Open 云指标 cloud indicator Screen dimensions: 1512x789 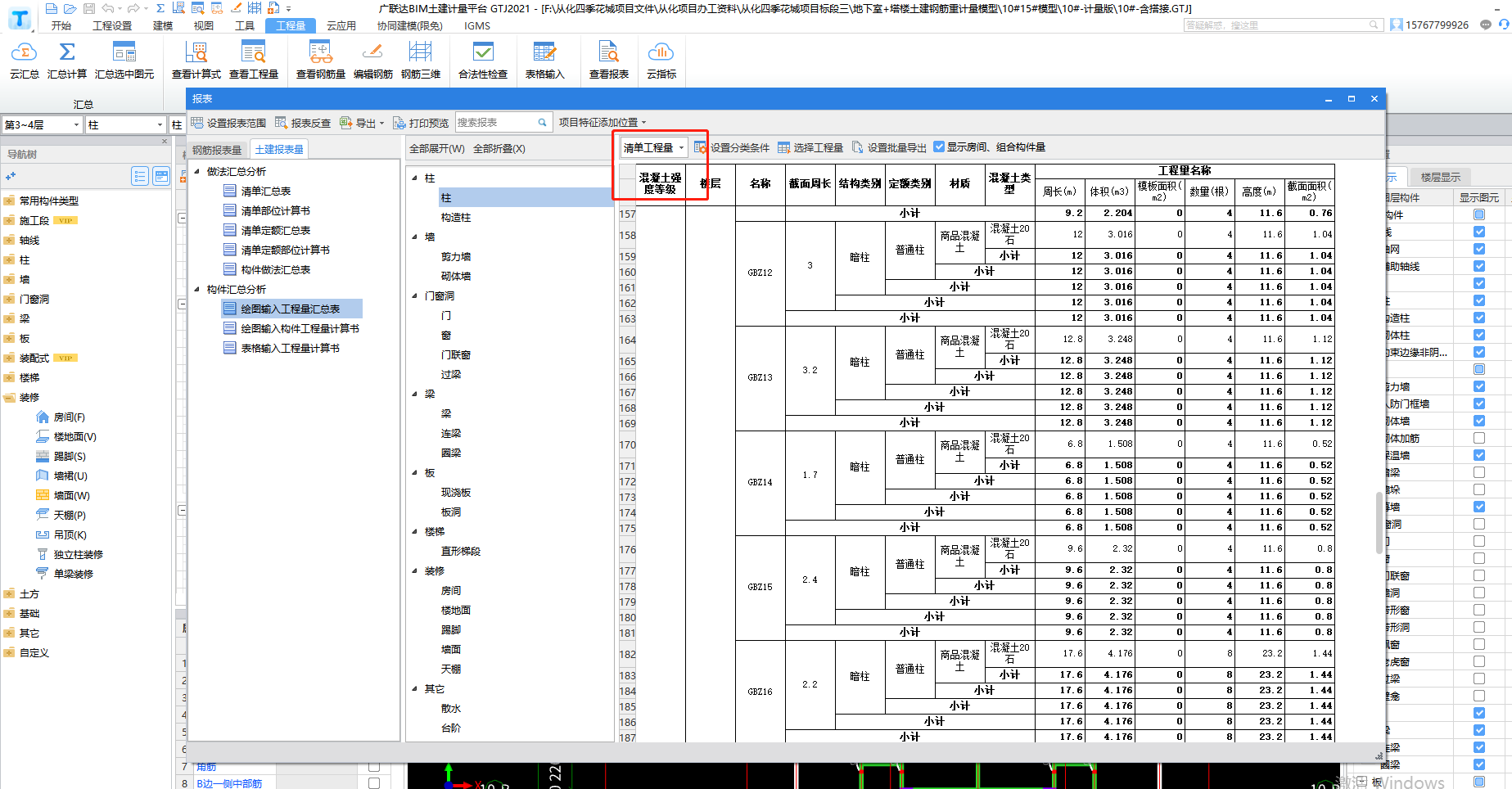(x=661, y=61)
